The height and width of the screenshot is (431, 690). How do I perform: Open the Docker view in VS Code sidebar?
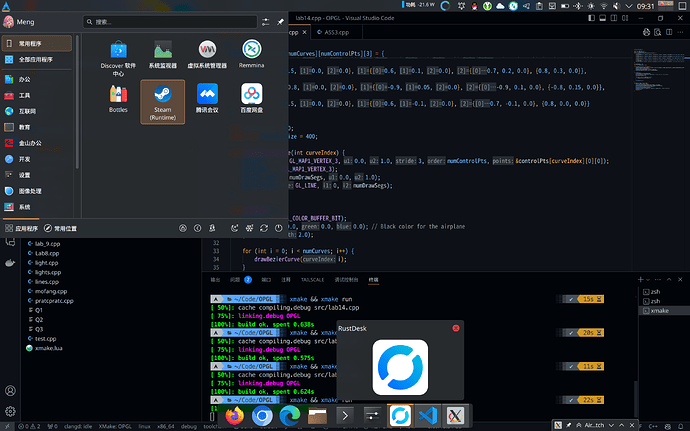tap(10, 263)
